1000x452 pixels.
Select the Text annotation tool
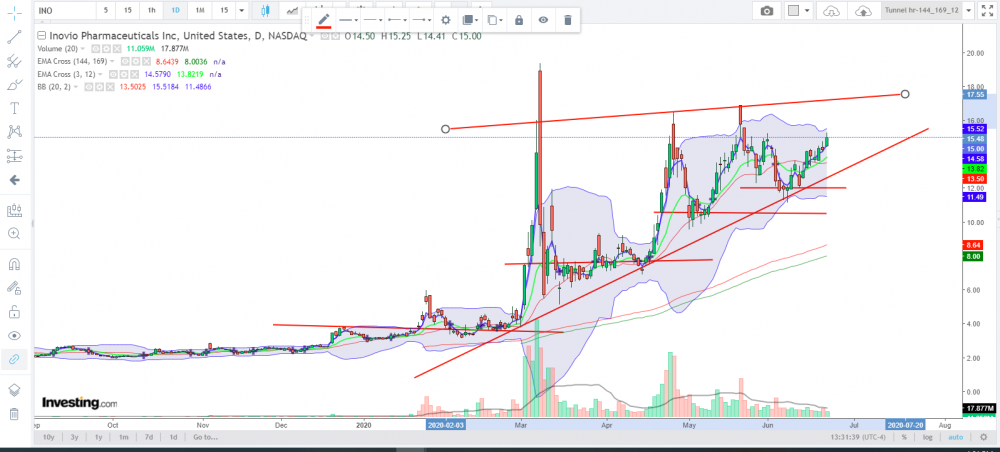coord(13,108)
